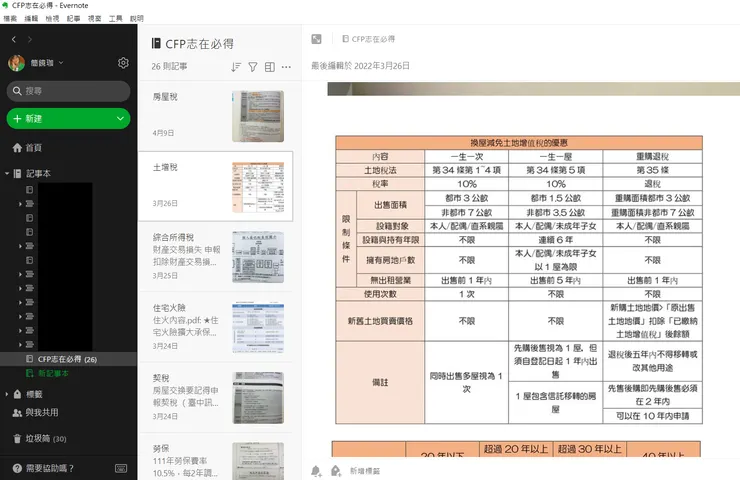Collapse the 記事本 notebooks tree

pos(7,174)
